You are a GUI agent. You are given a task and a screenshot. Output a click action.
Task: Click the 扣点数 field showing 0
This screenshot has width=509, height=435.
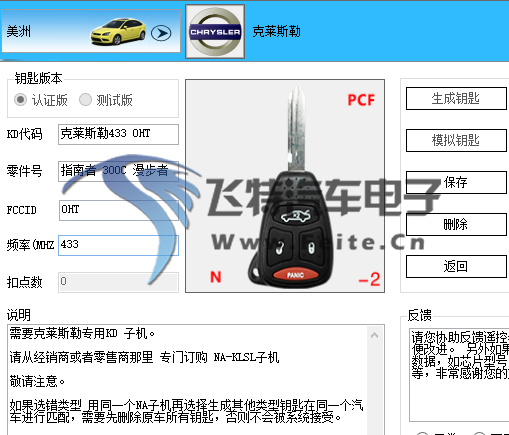tap(118, 282)
